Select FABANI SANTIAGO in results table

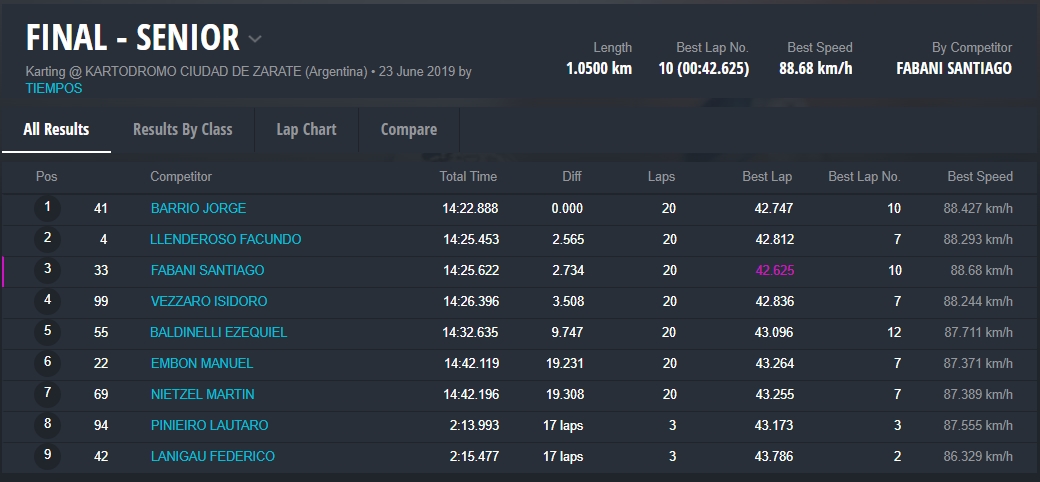[207, 270]
